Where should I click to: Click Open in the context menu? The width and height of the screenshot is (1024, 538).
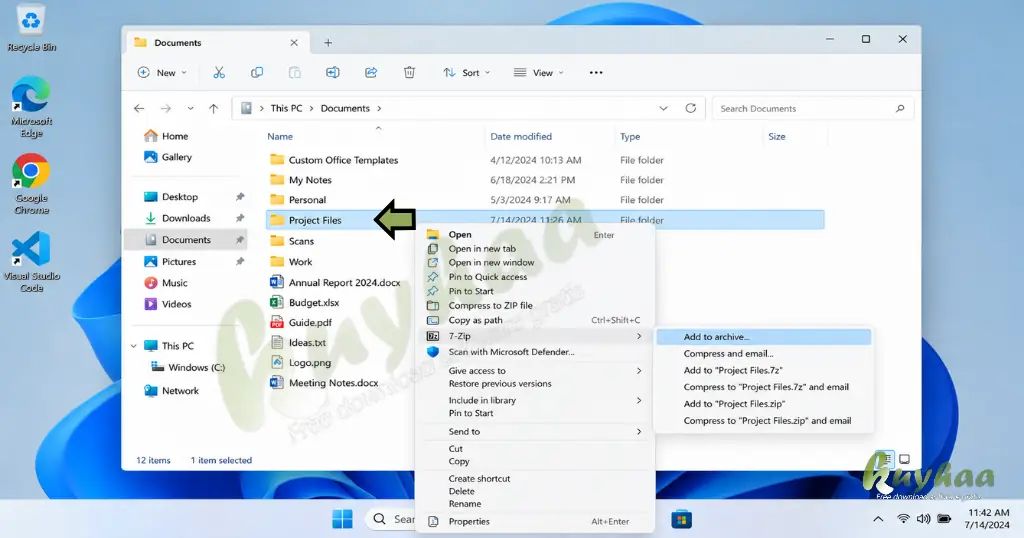point(534,234)
